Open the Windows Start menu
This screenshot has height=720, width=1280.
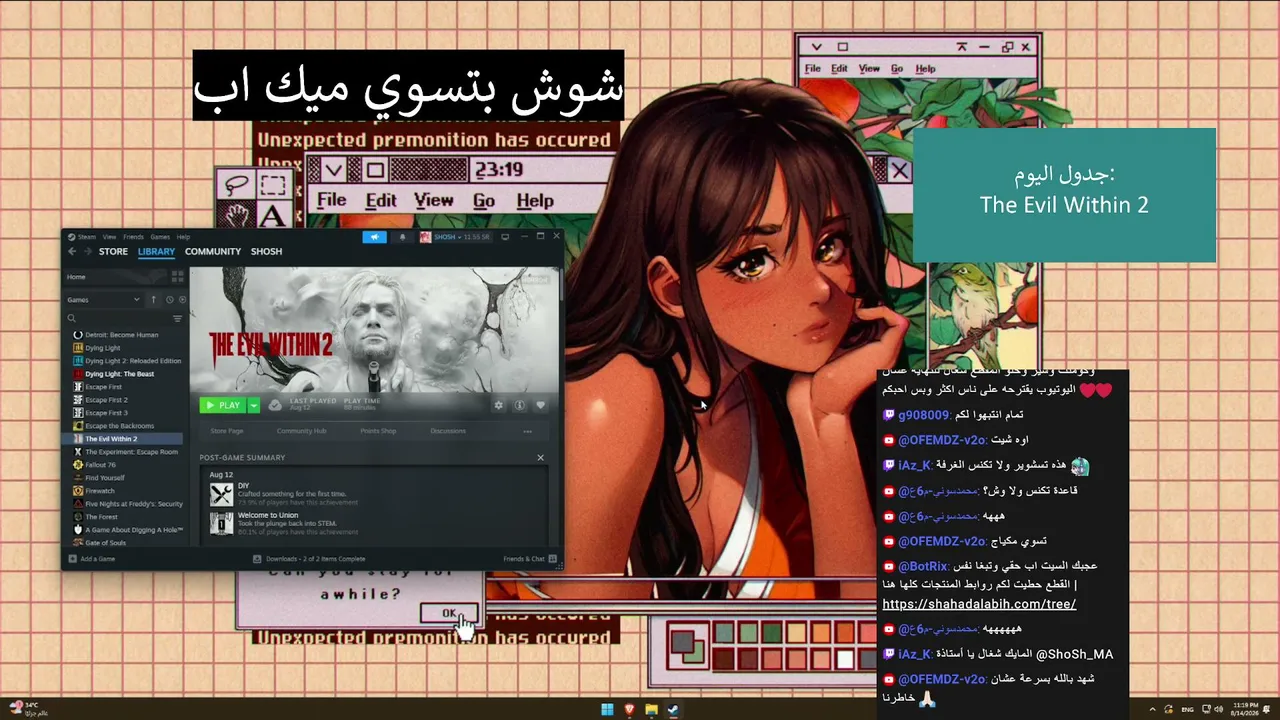click(607, 710)
